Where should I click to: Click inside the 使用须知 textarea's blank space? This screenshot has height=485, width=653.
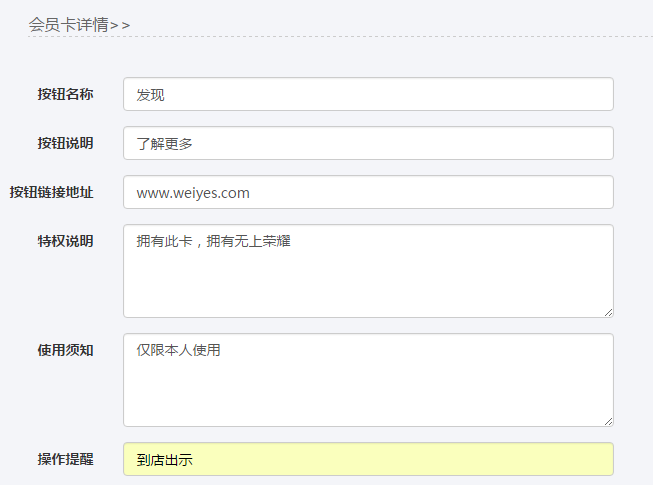368,391
